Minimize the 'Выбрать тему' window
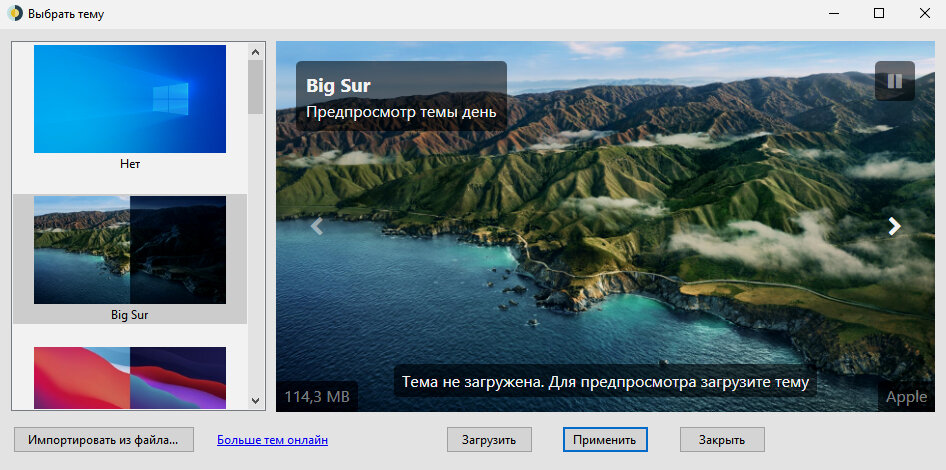The image size is (946, 470). point(833,14)
